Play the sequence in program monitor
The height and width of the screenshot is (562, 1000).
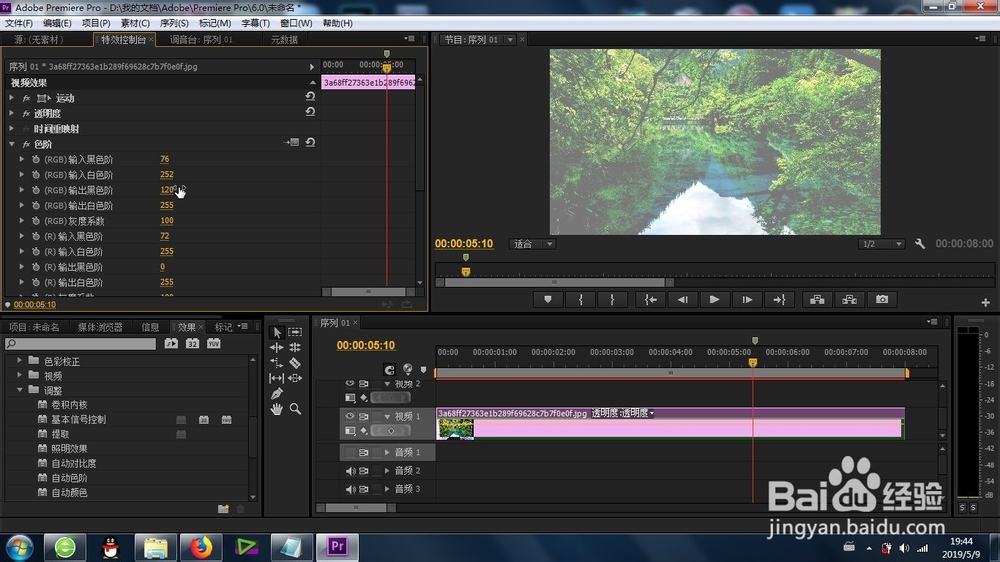pos(714,299)
